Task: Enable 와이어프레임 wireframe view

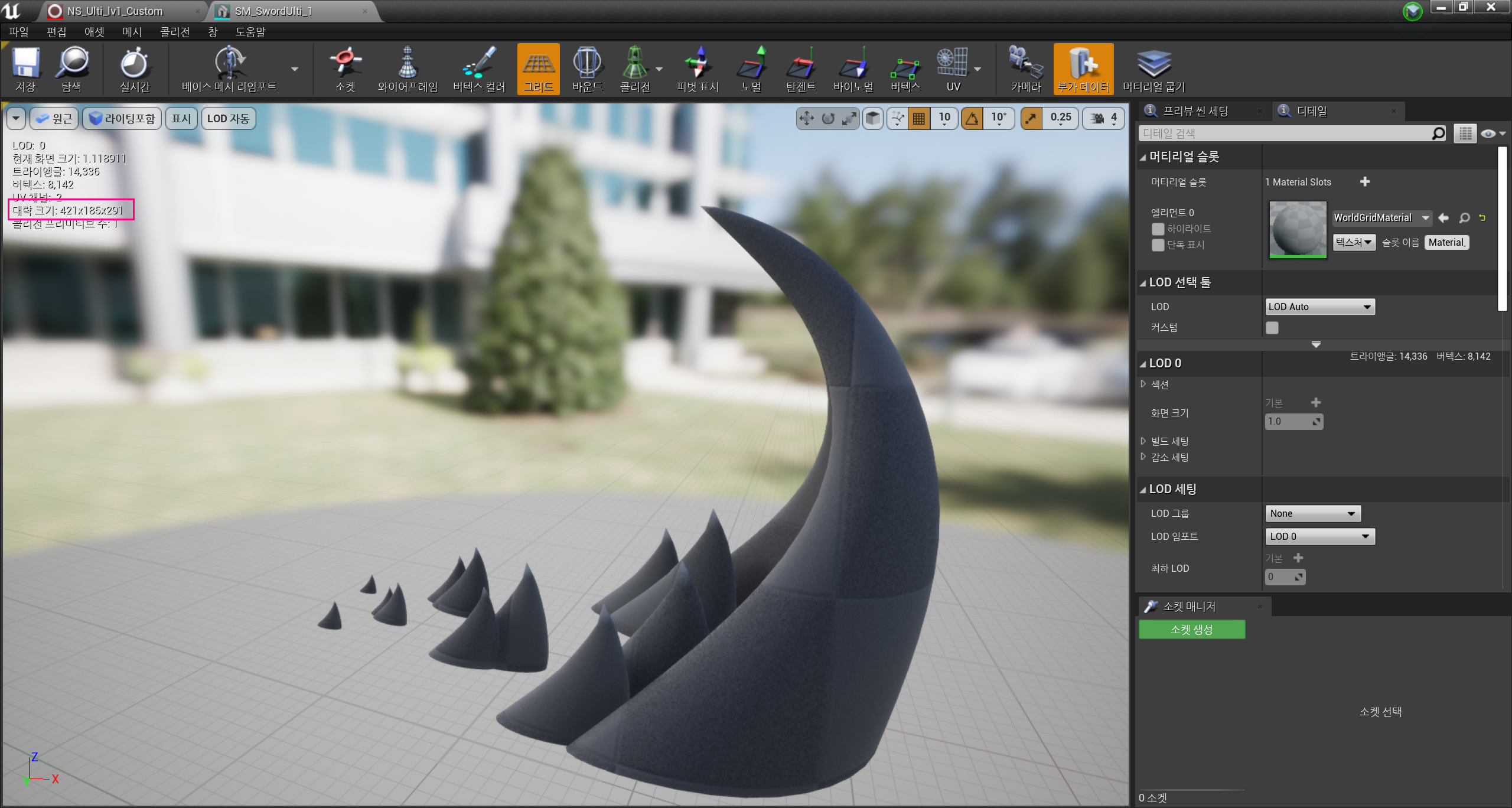Action: click(408, 69)
